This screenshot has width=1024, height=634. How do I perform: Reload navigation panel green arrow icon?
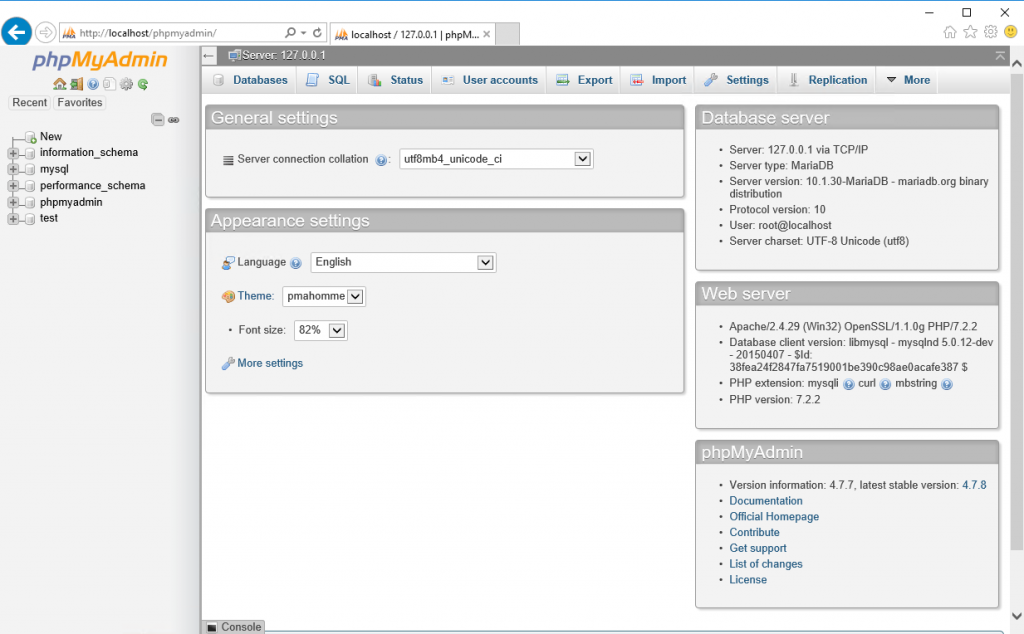[x=143, y=84]
